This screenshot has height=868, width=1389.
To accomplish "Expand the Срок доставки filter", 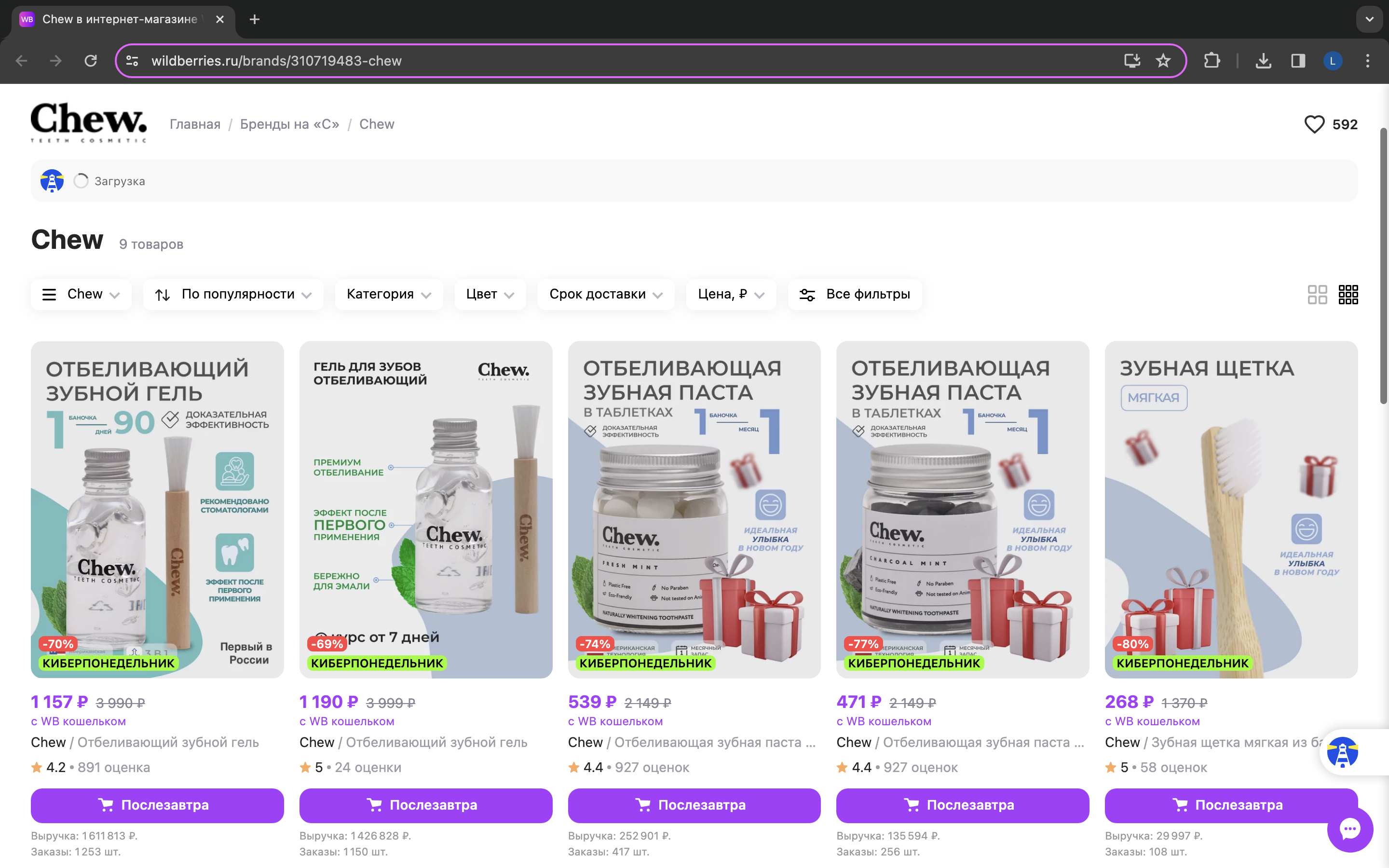I will click(x=606, y=295).
